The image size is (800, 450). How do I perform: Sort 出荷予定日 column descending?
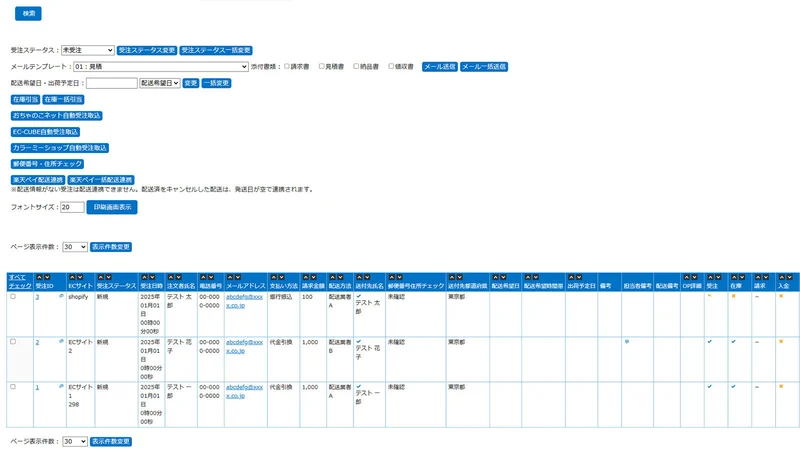(579, 277)
